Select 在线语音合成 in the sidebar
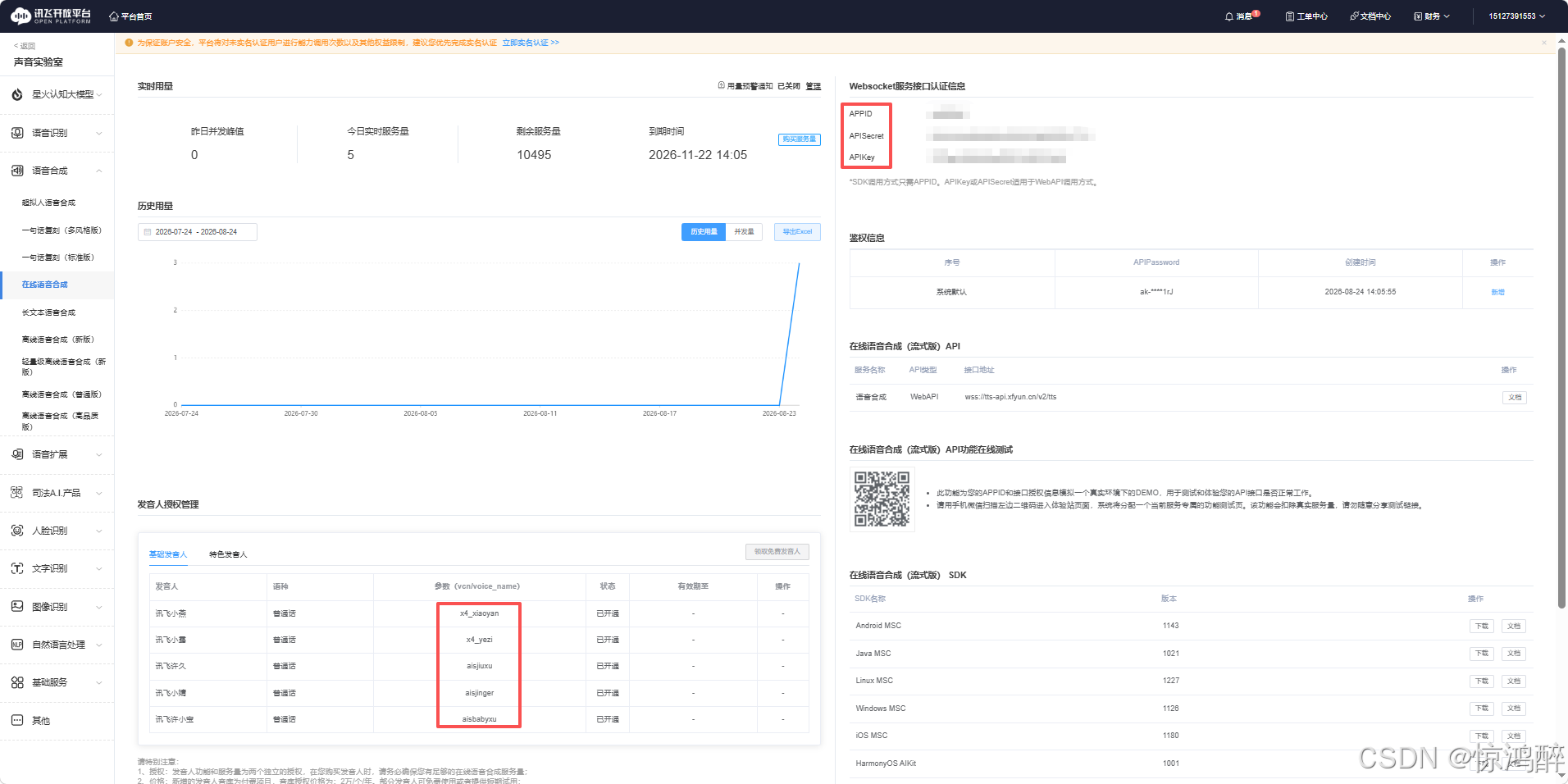 click(x=45, y=285)
